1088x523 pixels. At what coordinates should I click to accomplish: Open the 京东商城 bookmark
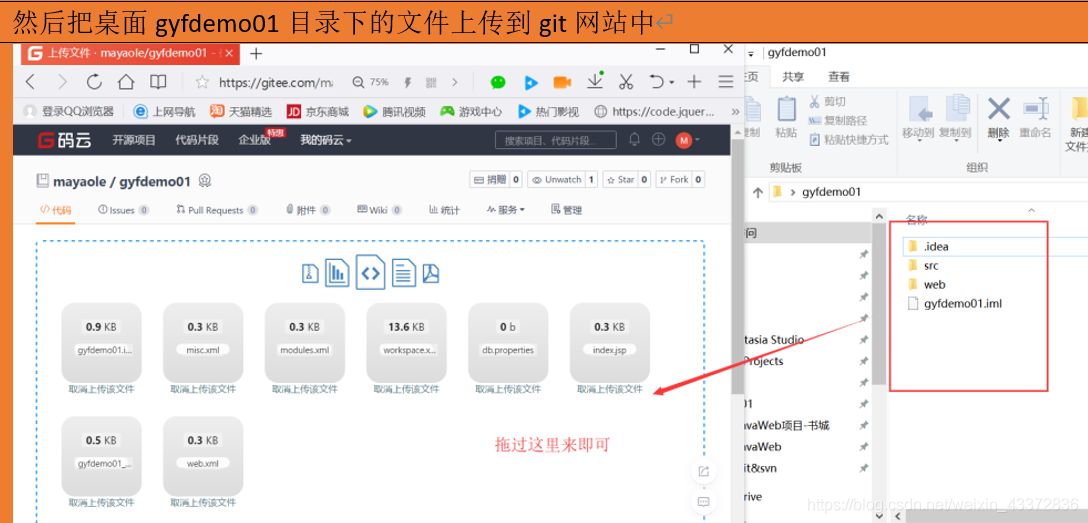(x=318, y=111)
